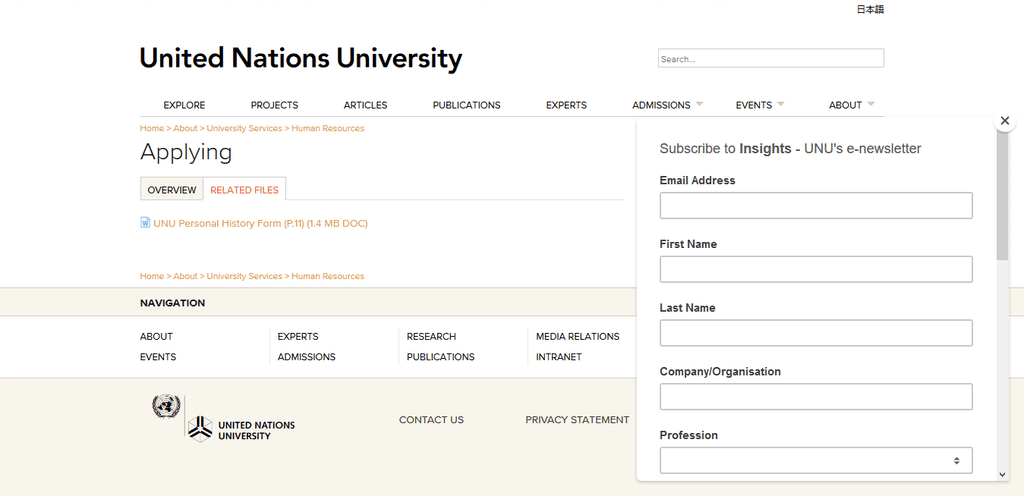Open MEDIA RELATIONS footer link
The width and height of the screenshot is (1024, 496).
click(577, 337)
